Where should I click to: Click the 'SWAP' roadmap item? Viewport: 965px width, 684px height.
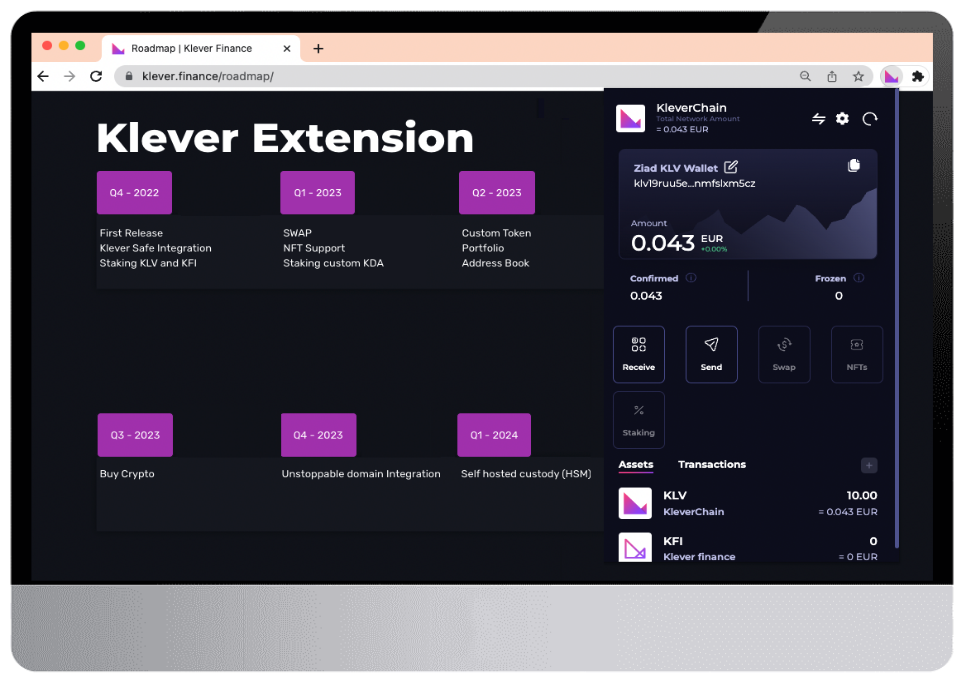tap(297, 233)
